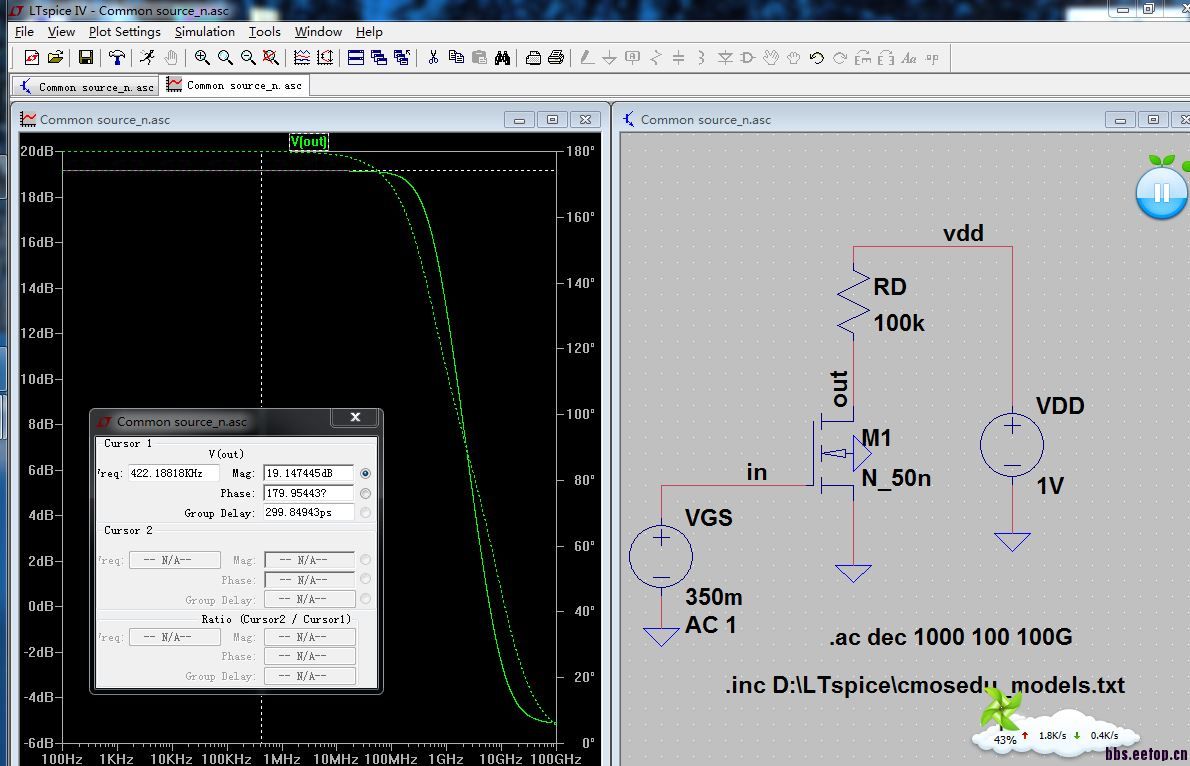Viewport: 1190px width, 766px height.
Task: Open the Simulation menu
Action: tap(205, 32)
